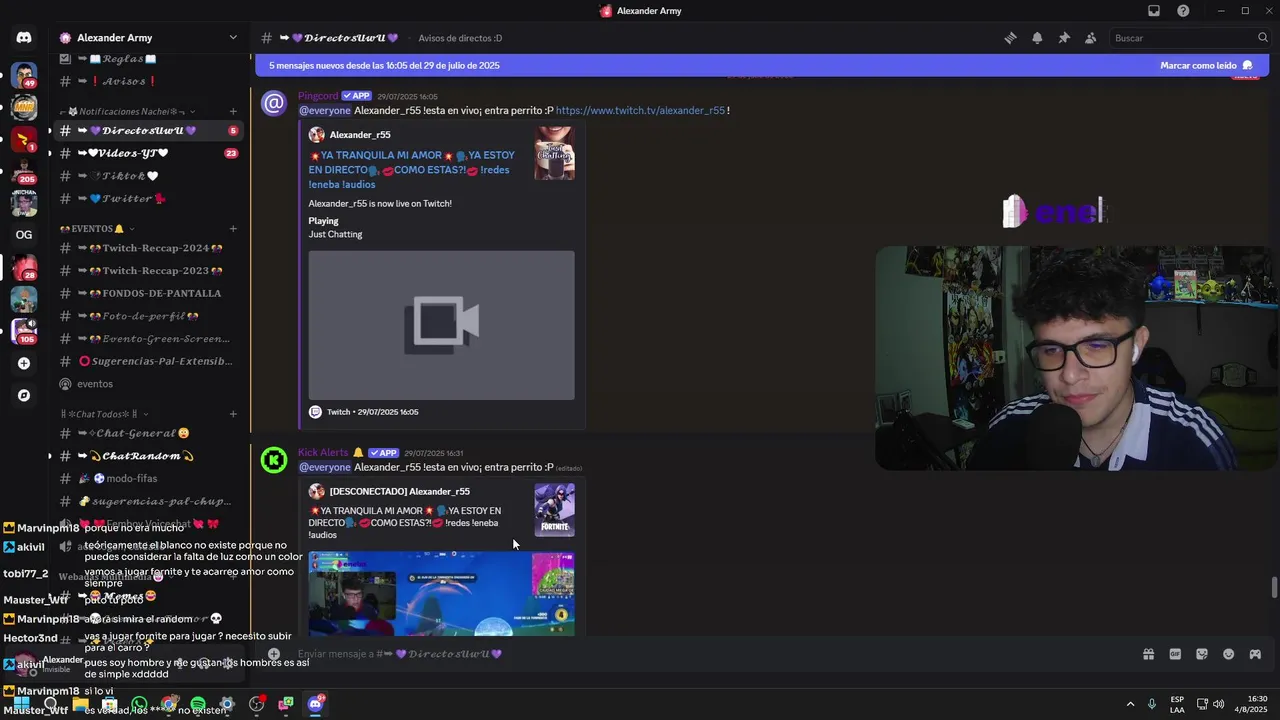
Task: Open the Help question mark icon
Action: [1183, 11]
